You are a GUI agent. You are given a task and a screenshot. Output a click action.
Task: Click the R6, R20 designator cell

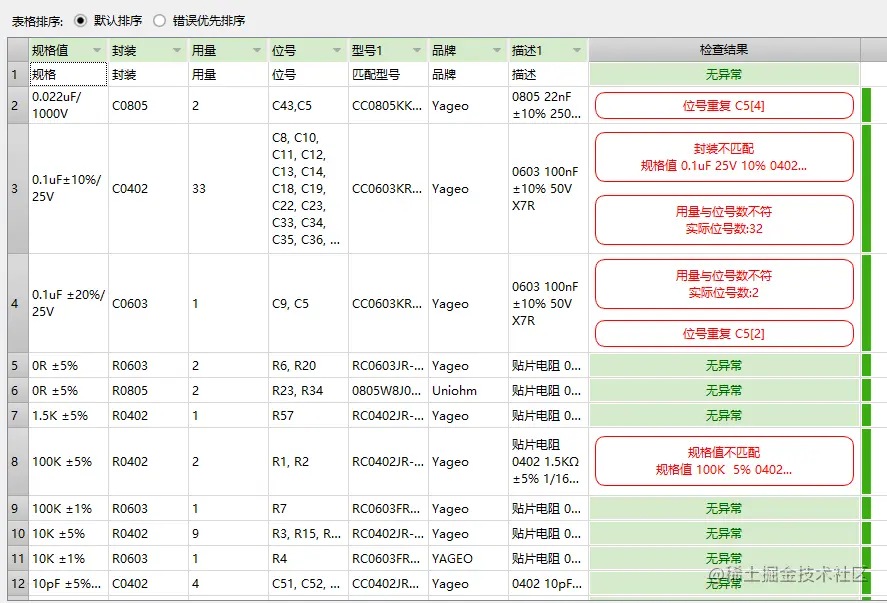tap(308, 365)
